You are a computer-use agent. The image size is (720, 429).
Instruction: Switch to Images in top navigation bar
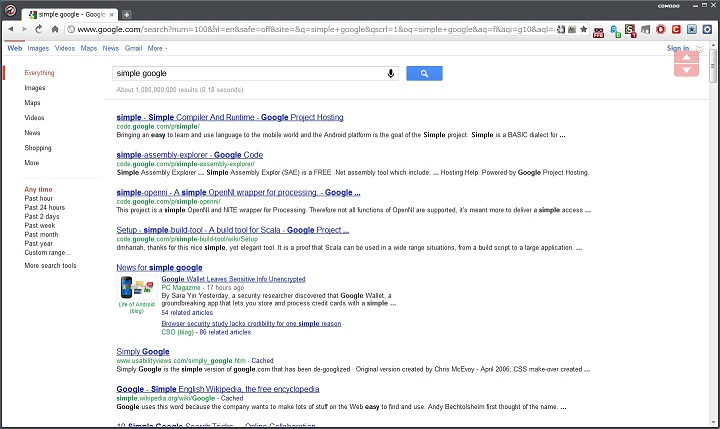coord(38,48)
